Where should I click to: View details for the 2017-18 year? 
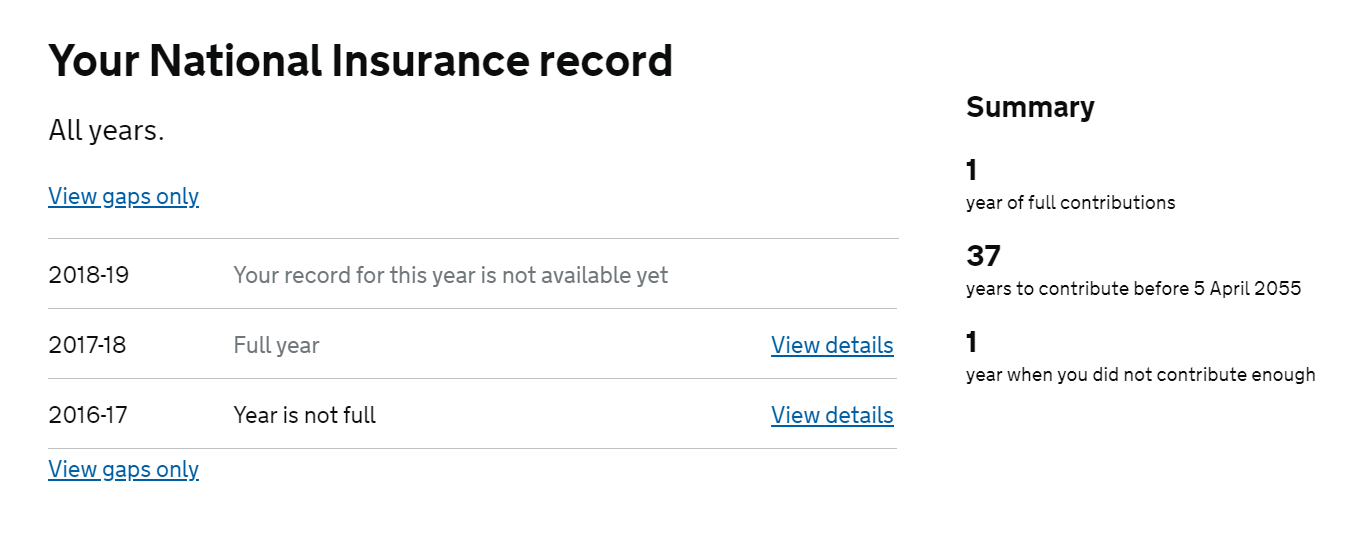click(832, 345)
